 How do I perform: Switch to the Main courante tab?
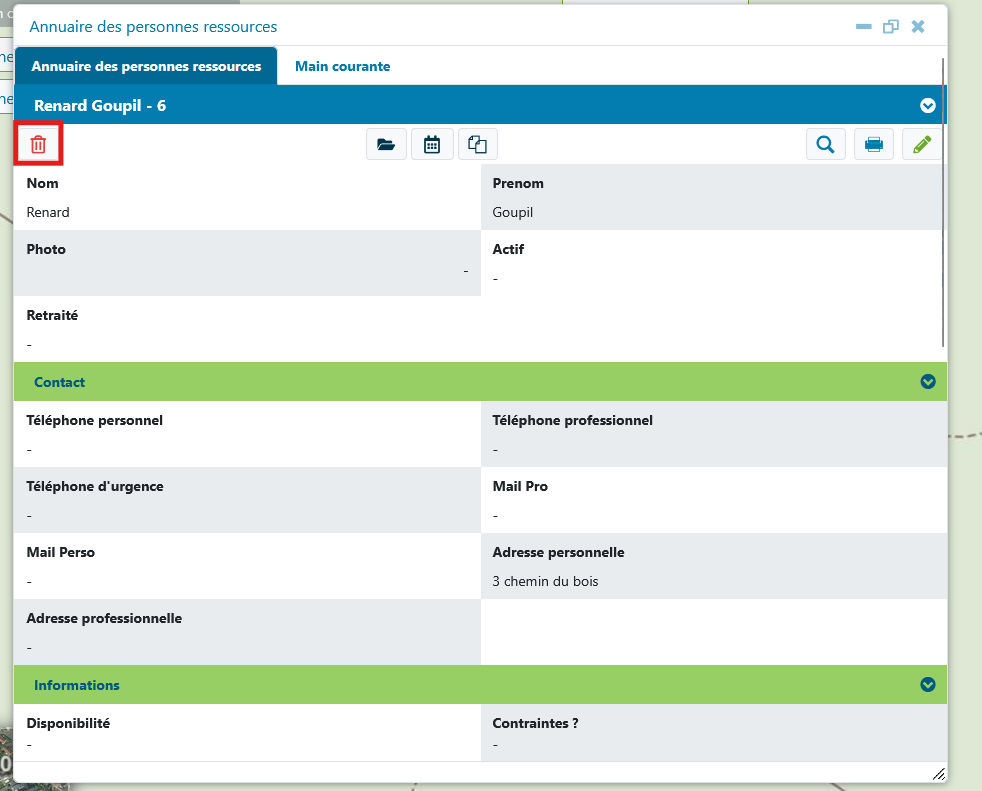[x=343, y=66]
